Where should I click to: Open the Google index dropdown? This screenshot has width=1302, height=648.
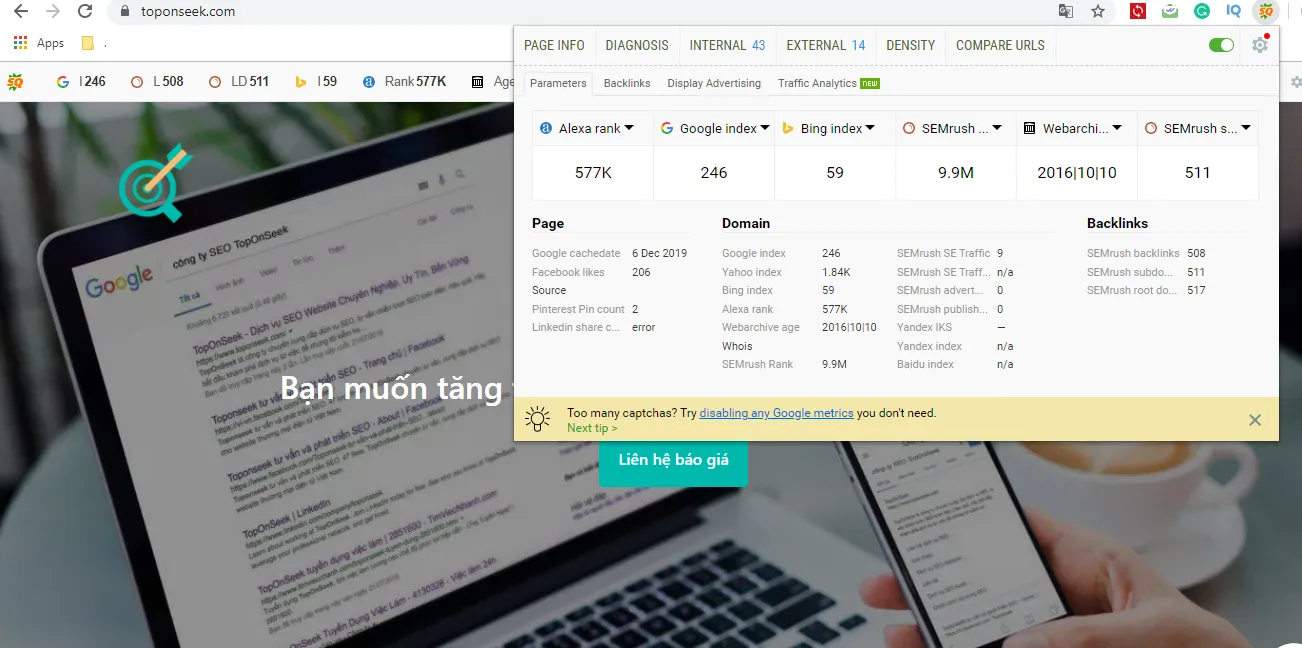[x=765, y=128]
